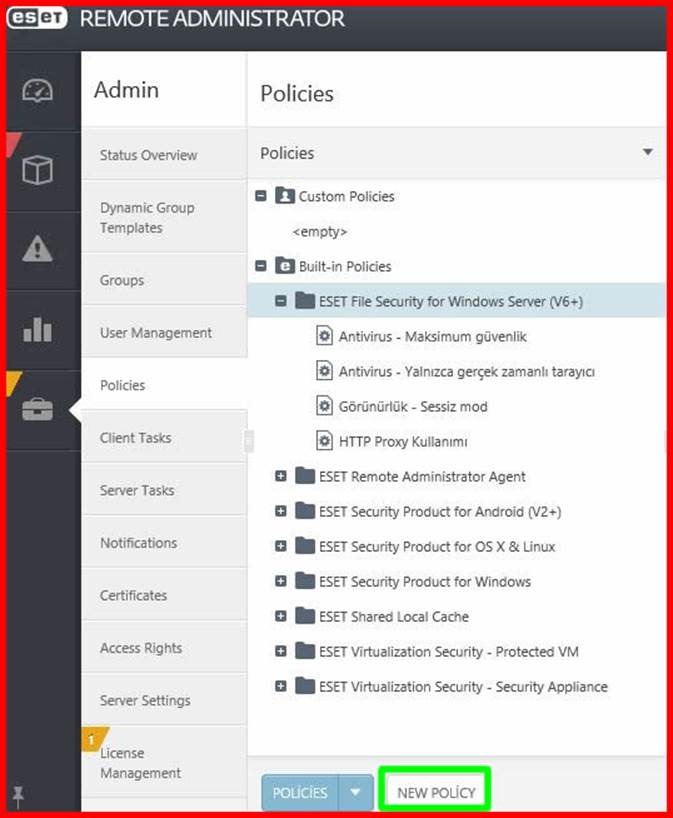Viewport: 673px width, 818px height.
Task: Expand ESET Security Product for Android node
Action: pos(281,511)
